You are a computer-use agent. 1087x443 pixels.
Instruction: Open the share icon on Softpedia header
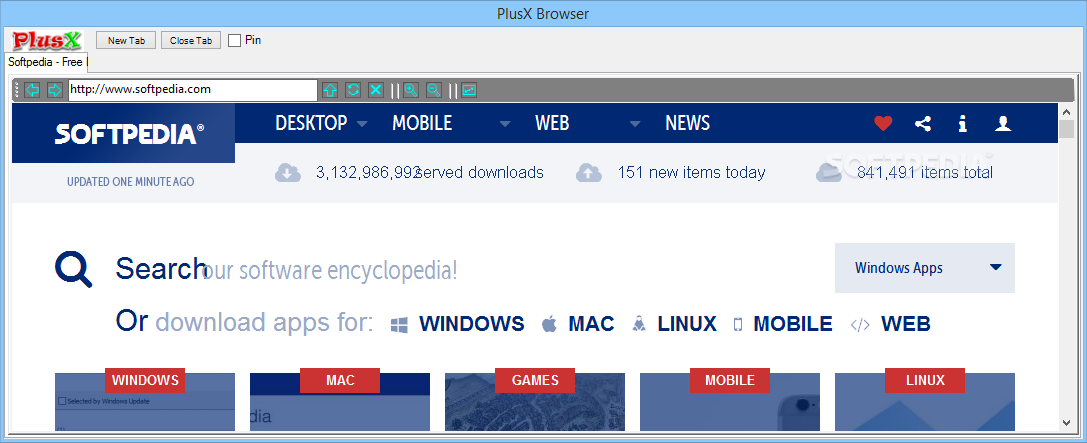click(923, 123)
